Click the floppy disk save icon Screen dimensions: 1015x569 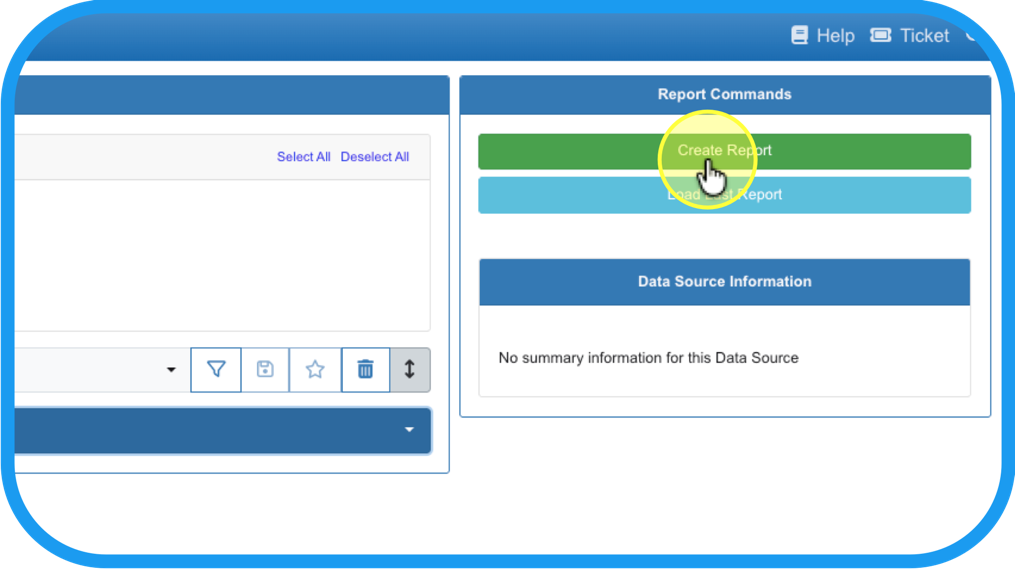[x=265, y=370]
